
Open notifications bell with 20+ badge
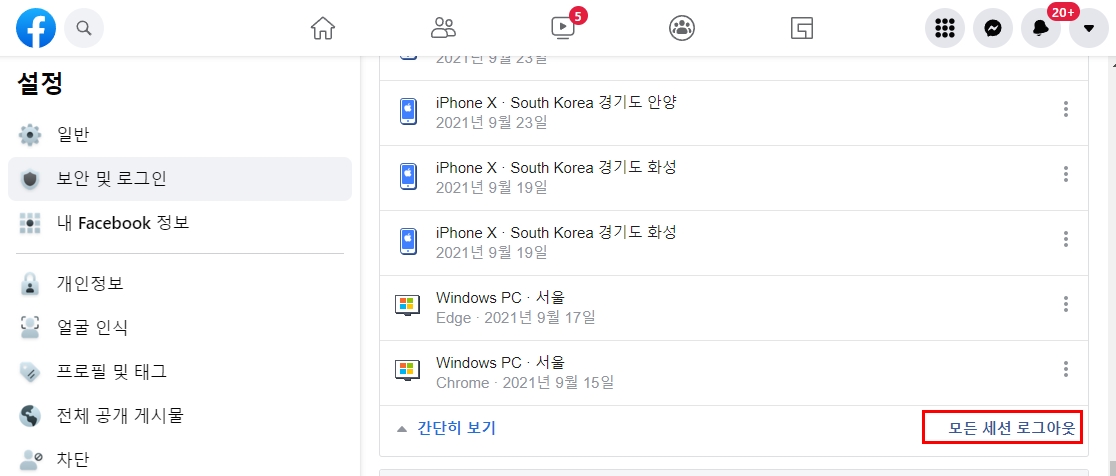pos(1041,28)
